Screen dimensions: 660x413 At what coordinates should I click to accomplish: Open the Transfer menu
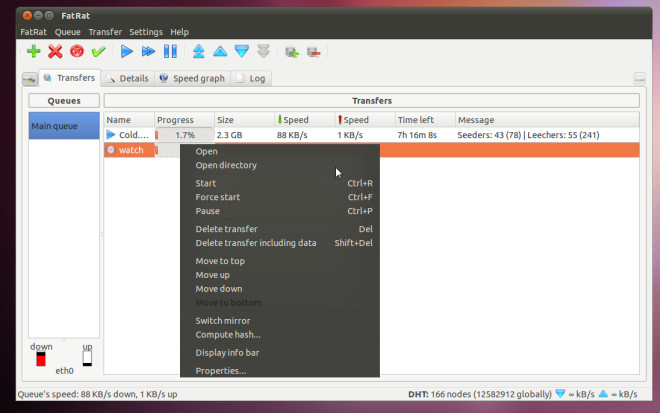[x=105, y=32]
